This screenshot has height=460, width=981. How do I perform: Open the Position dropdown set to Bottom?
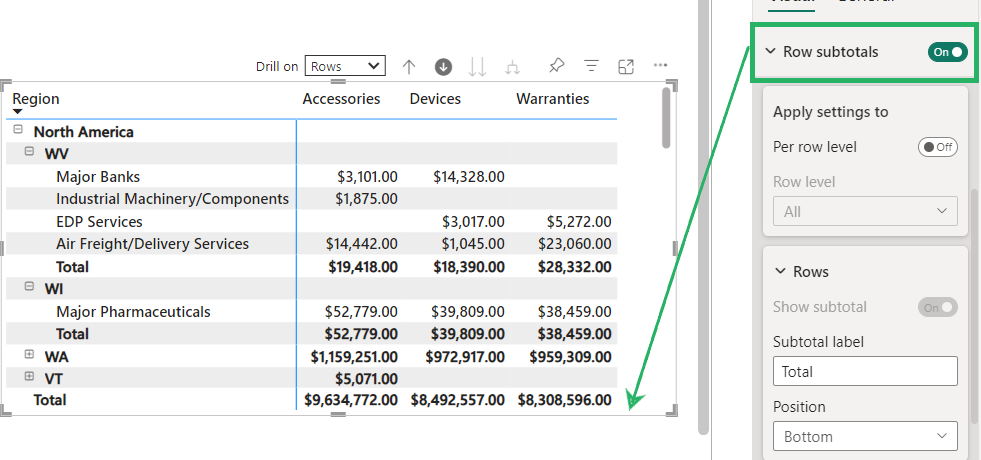865,436
